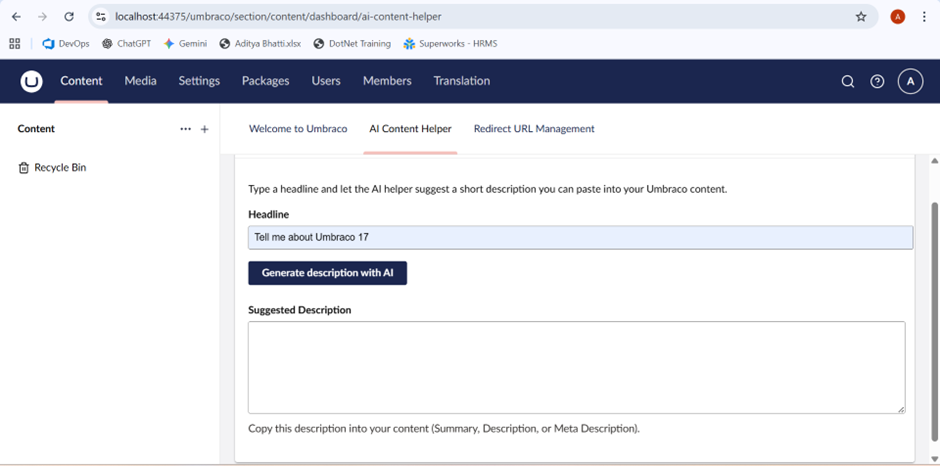
Task: Open the Settings section
Action: pyautogui.click(x=199, y=81)
